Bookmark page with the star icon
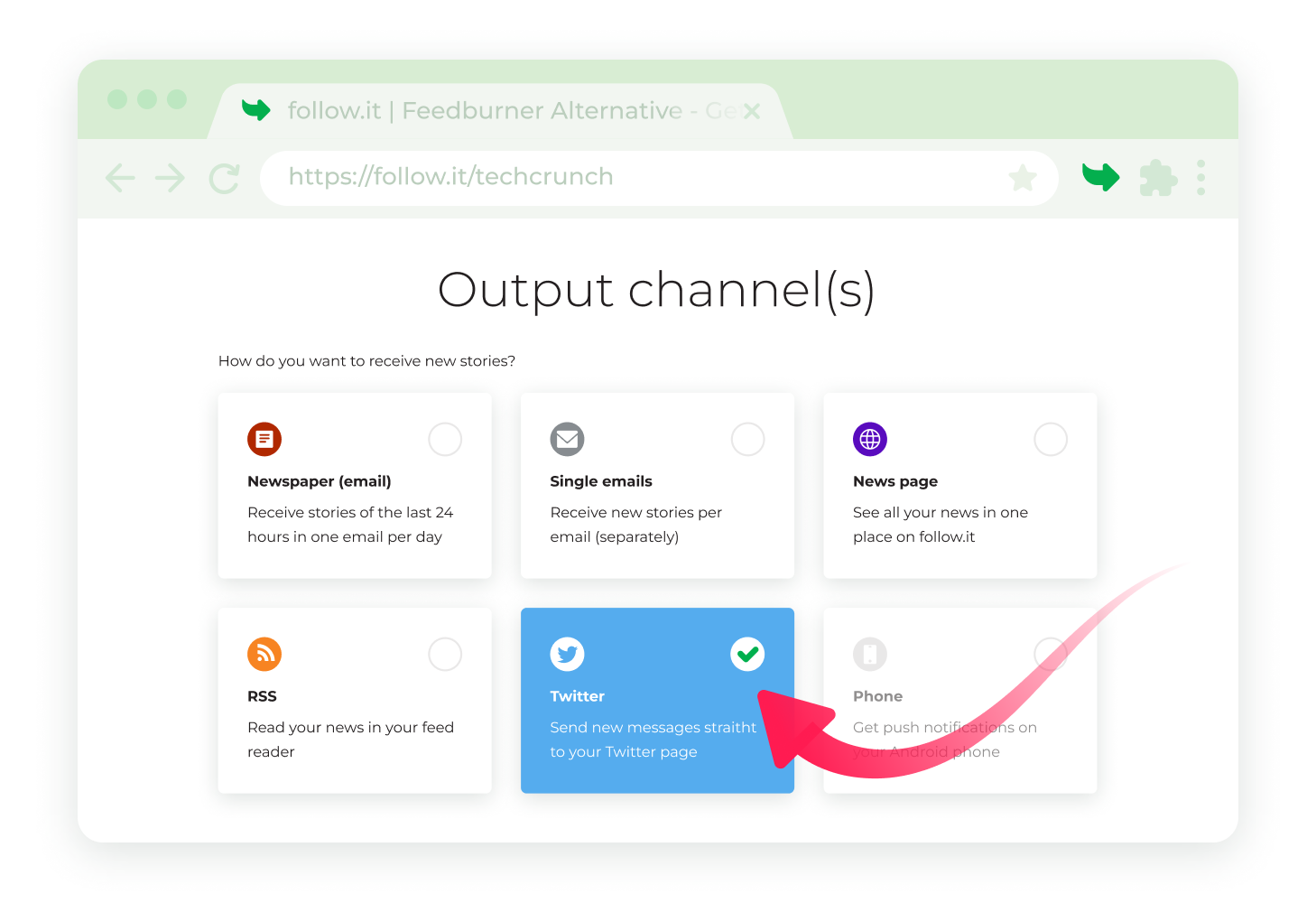1316x903 pixels. [1023, 178]
